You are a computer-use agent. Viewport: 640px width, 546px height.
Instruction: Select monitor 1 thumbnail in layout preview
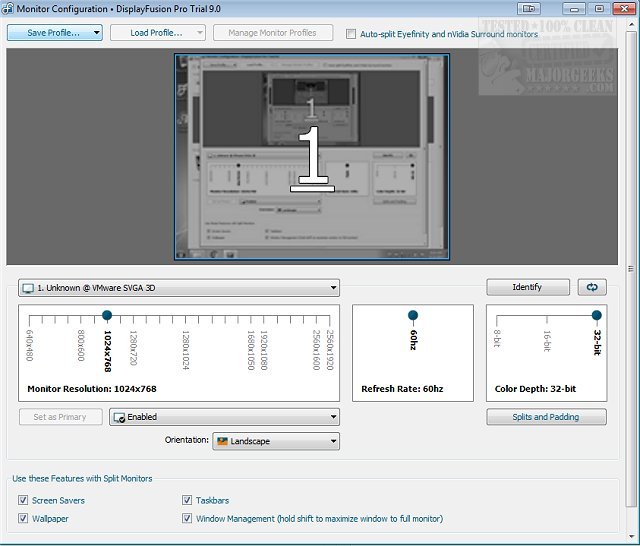[312, 157]
